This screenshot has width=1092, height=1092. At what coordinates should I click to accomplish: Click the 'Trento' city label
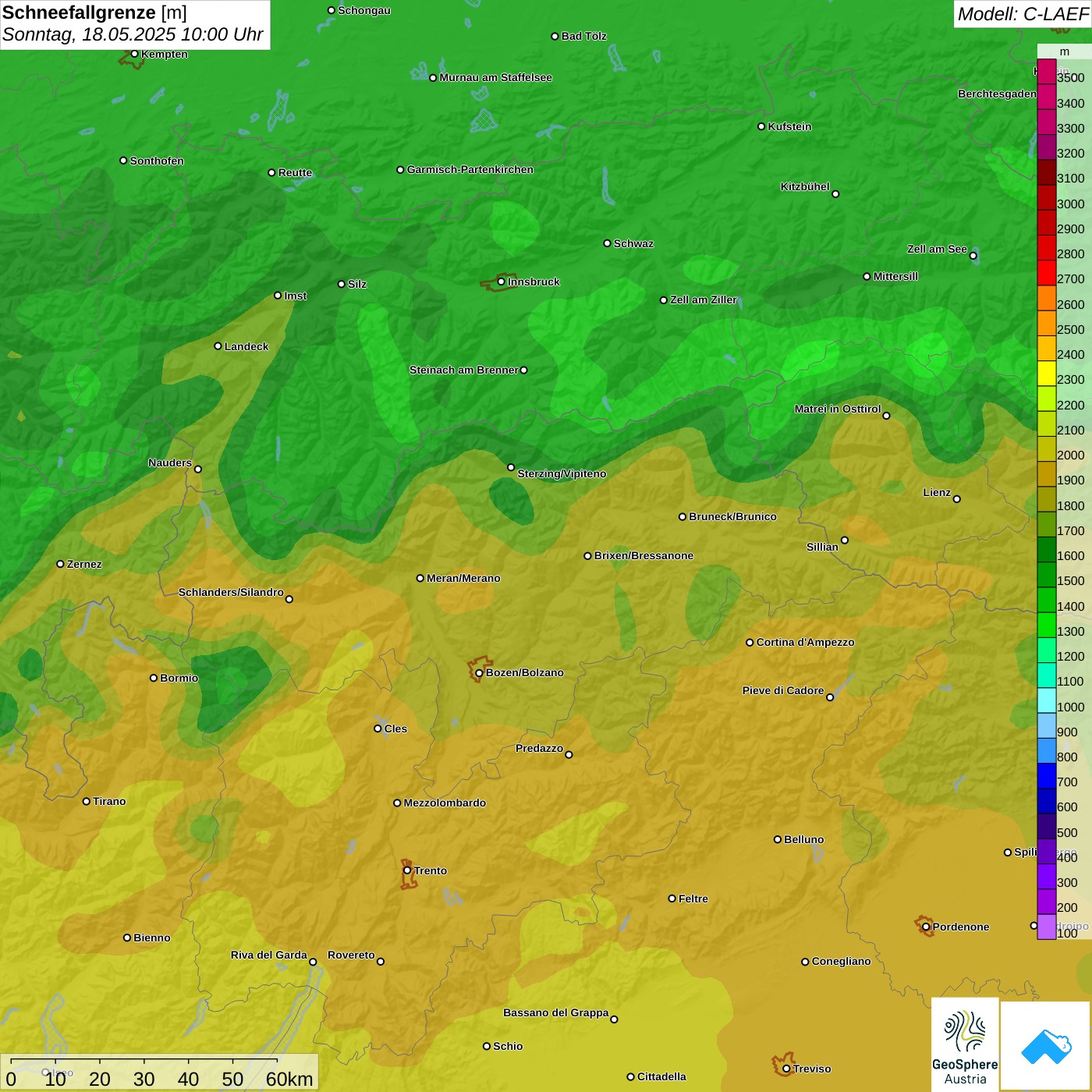coord(431,870)
